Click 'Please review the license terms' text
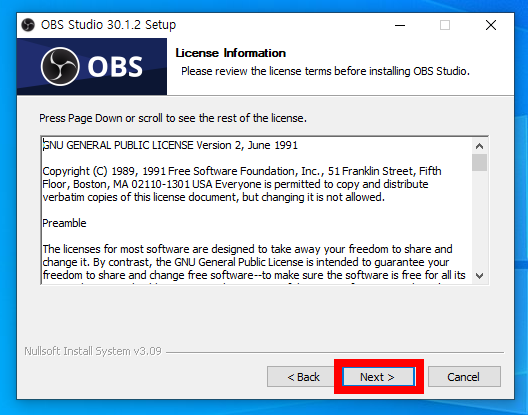Screen dimensions: 528x415 click(325, 71)
